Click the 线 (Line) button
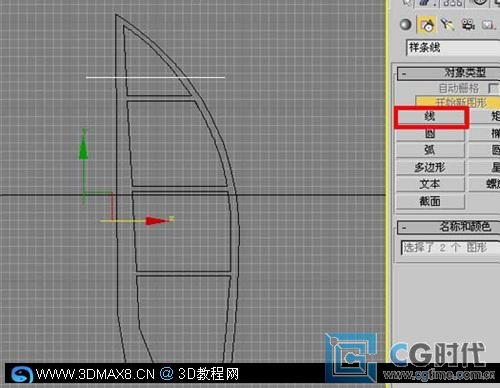This screenshot has height=388, width=500. pyautogui.click(x=431, y=117)
